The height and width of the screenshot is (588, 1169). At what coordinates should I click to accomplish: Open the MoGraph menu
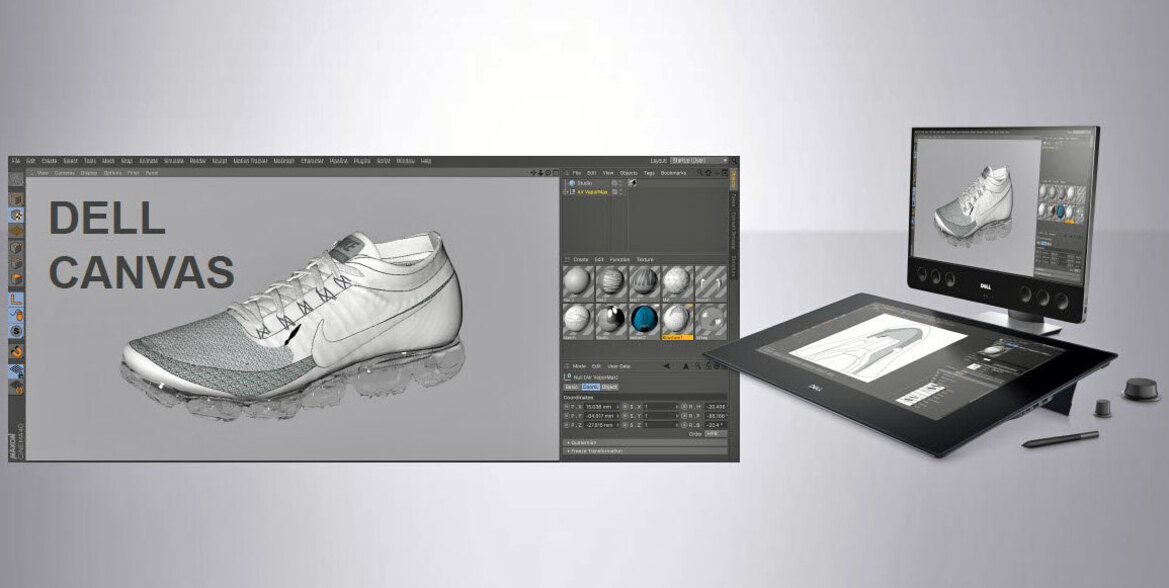click(x=284, y=161)
